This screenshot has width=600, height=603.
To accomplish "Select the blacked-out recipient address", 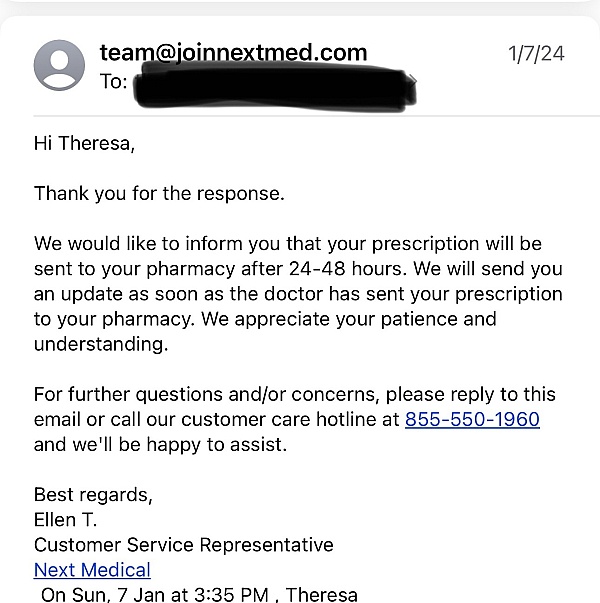I will (270, 84).
